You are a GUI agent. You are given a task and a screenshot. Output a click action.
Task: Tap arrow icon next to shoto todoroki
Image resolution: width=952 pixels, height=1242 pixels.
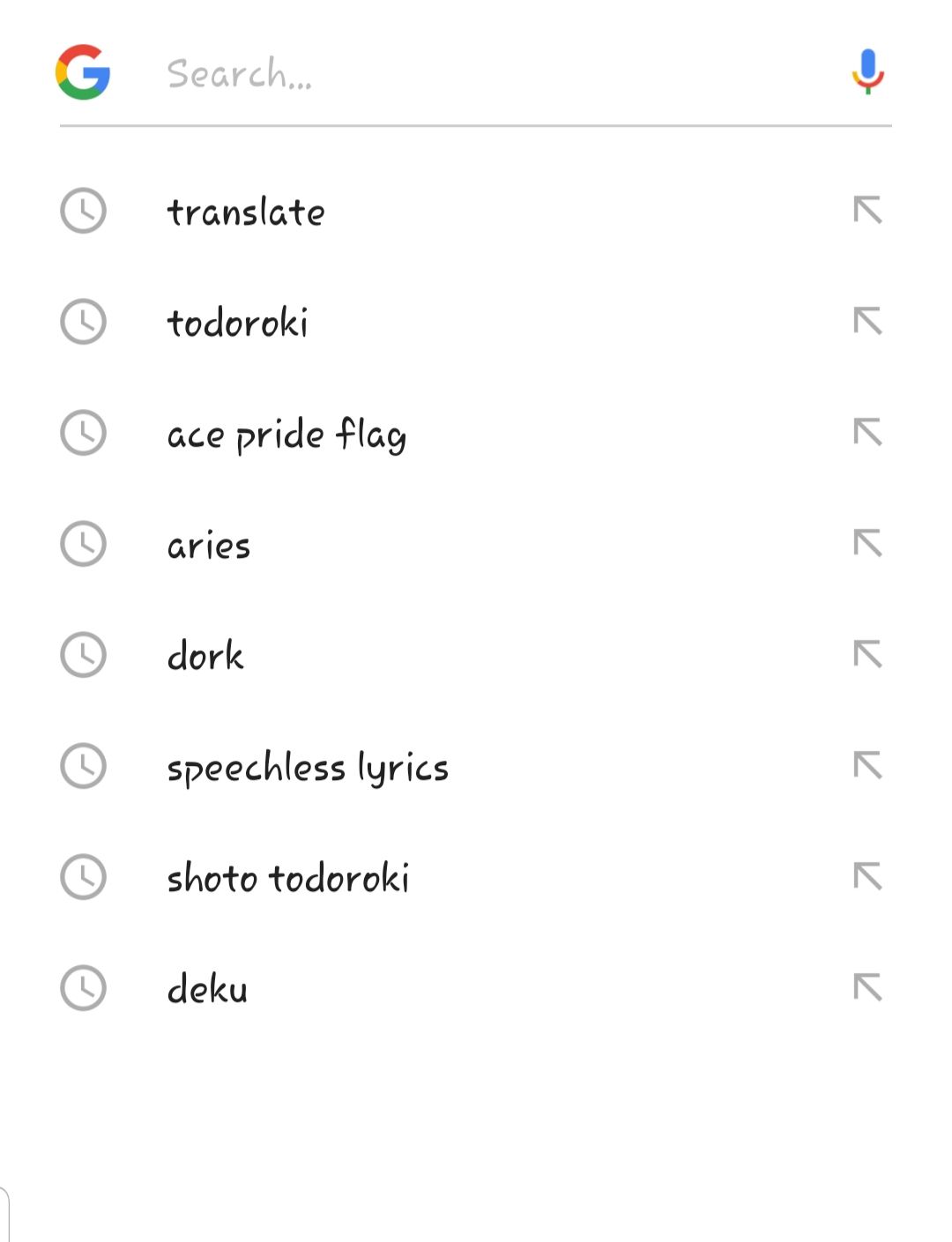[x=868, y=877]
